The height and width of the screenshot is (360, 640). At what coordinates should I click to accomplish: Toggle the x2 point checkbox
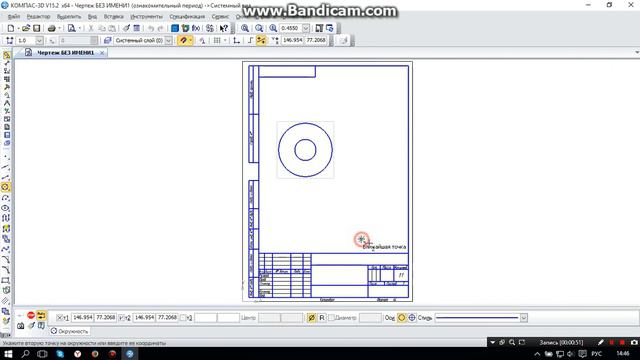coord(122,318)
